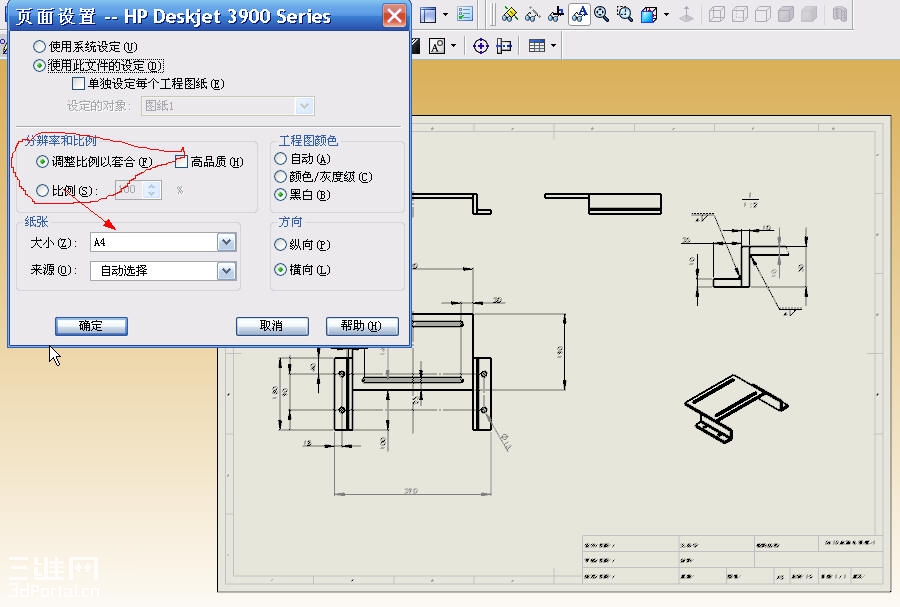The height and width of the screenshot is (607, 900).
Task: Select the 使用此文件的设定 radio button
Action: (39, 65)
